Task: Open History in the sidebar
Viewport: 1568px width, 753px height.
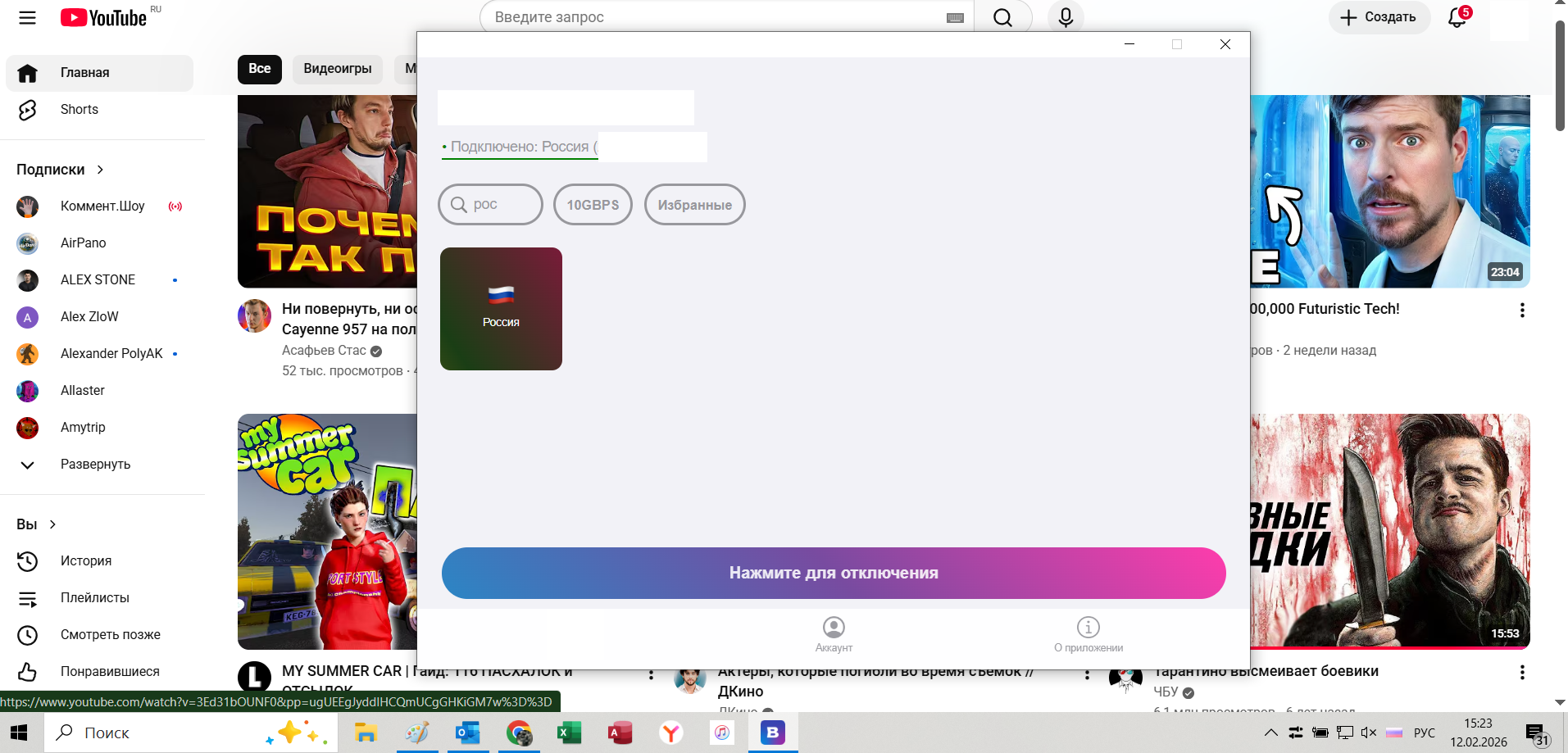Action: [86, 561]
